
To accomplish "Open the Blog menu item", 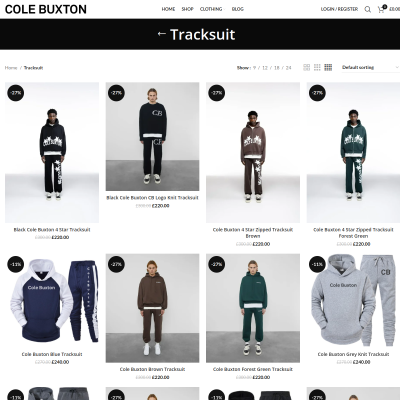I will [238, 9].
